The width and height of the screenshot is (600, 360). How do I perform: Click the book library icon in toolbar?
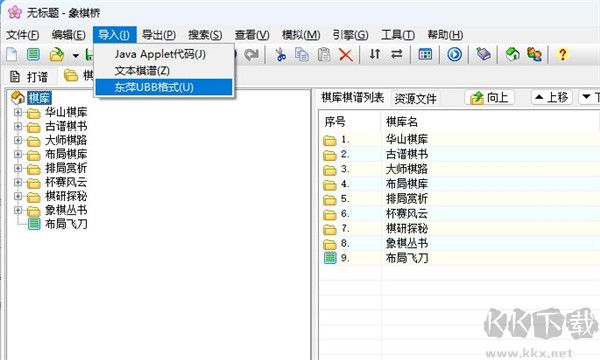click(x=483, y=54)
